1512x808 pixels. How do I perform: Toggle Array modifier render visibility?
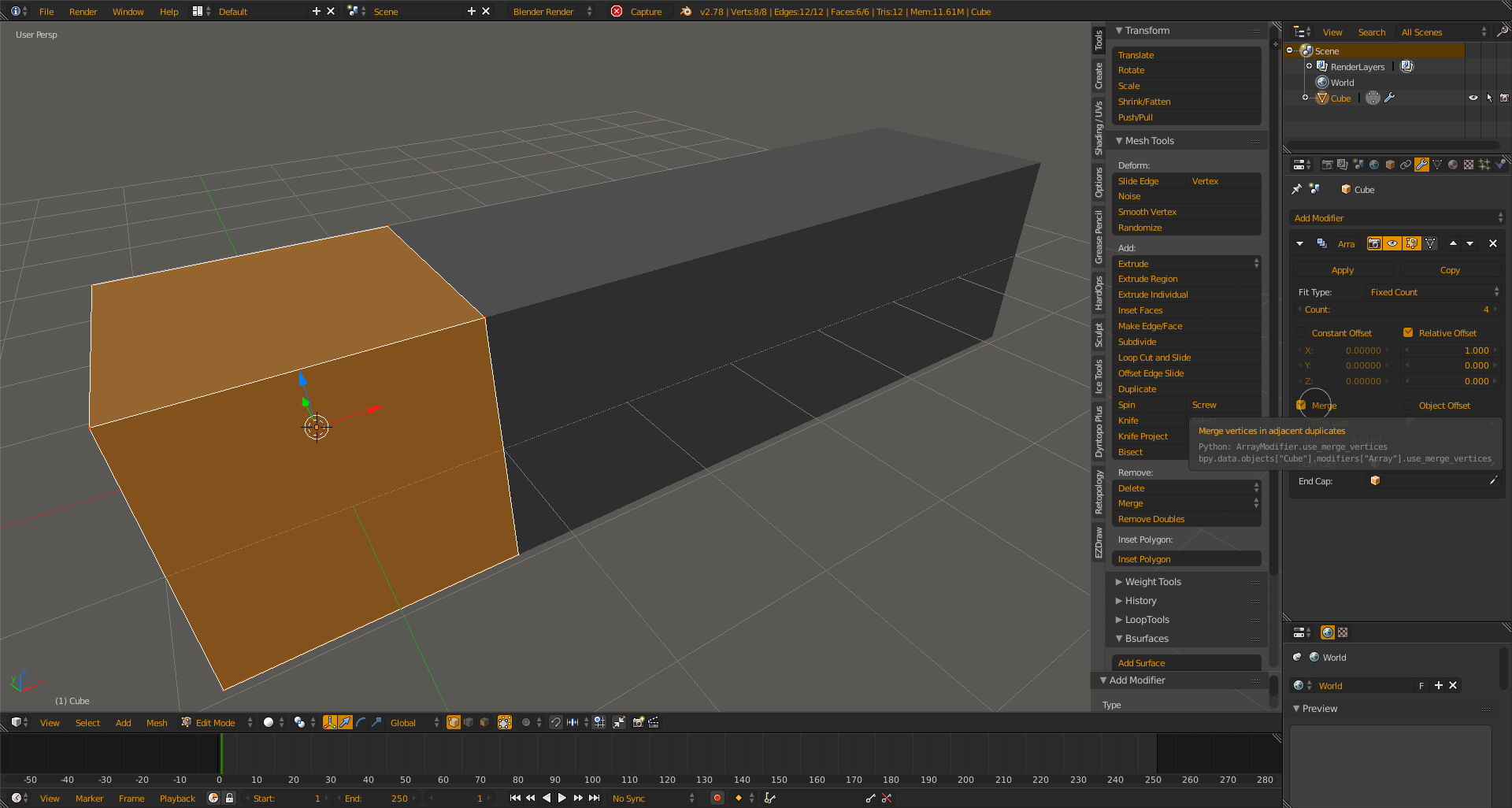pyautogui.click(x=1373, y=243)
